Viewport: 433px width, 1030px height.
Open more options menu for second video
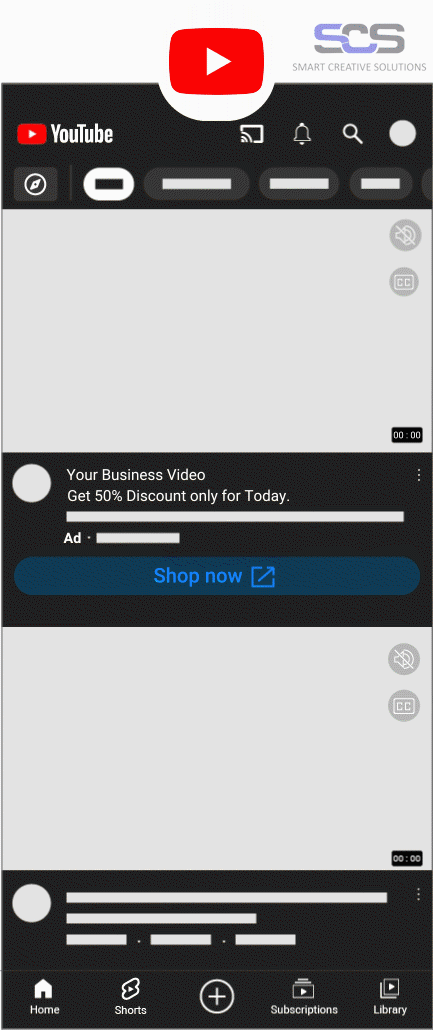pos(419,894)
